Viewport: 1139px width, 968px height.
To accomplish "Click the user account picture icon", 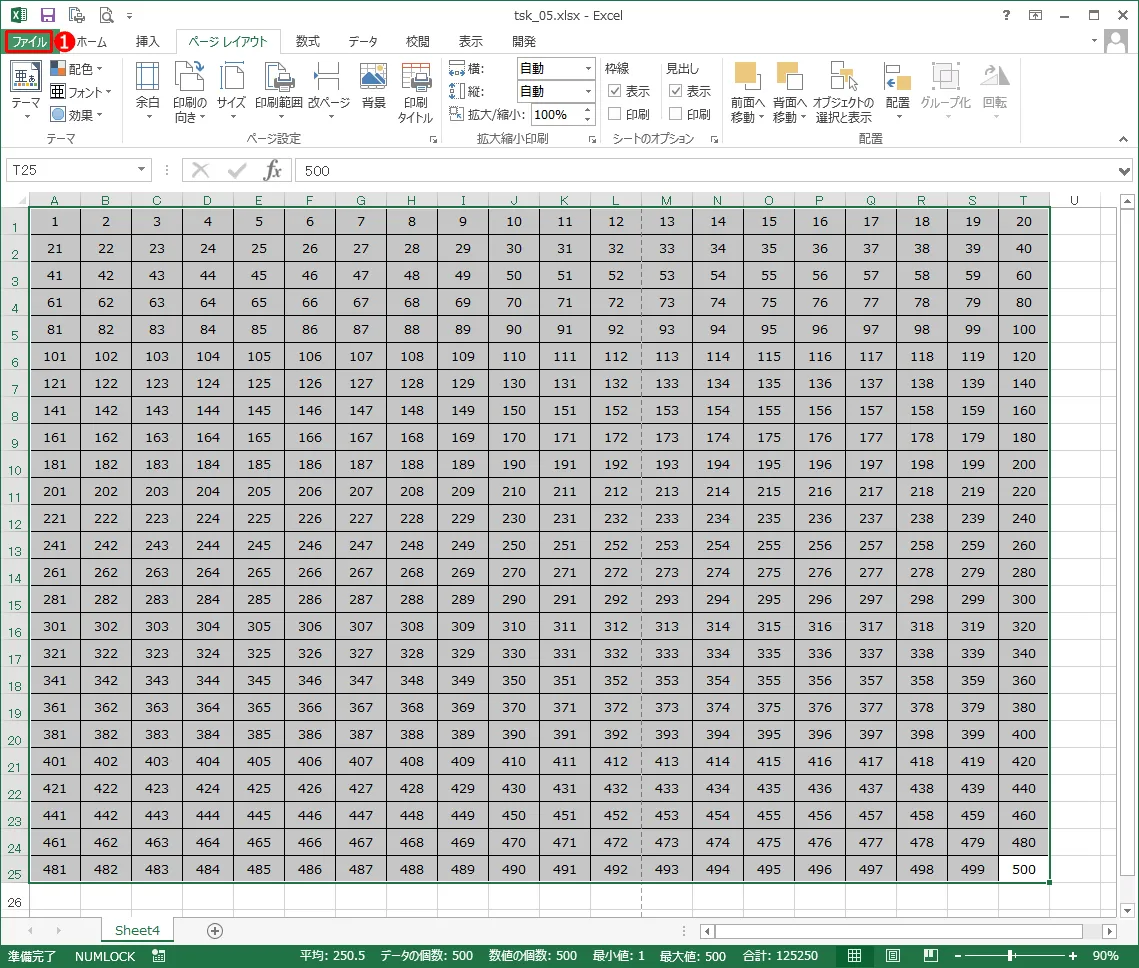I will pyautogui.click(x=1115, y=41).
